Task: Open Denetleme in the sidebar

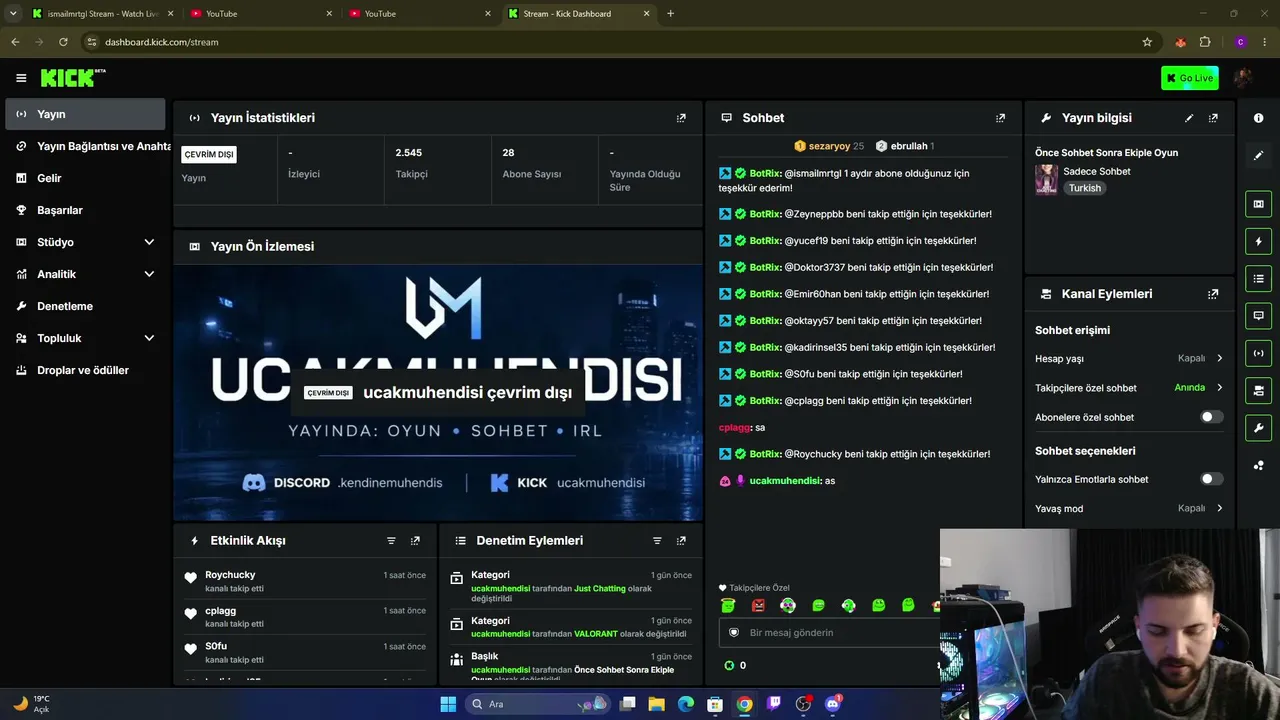Action: click(85, 306)
